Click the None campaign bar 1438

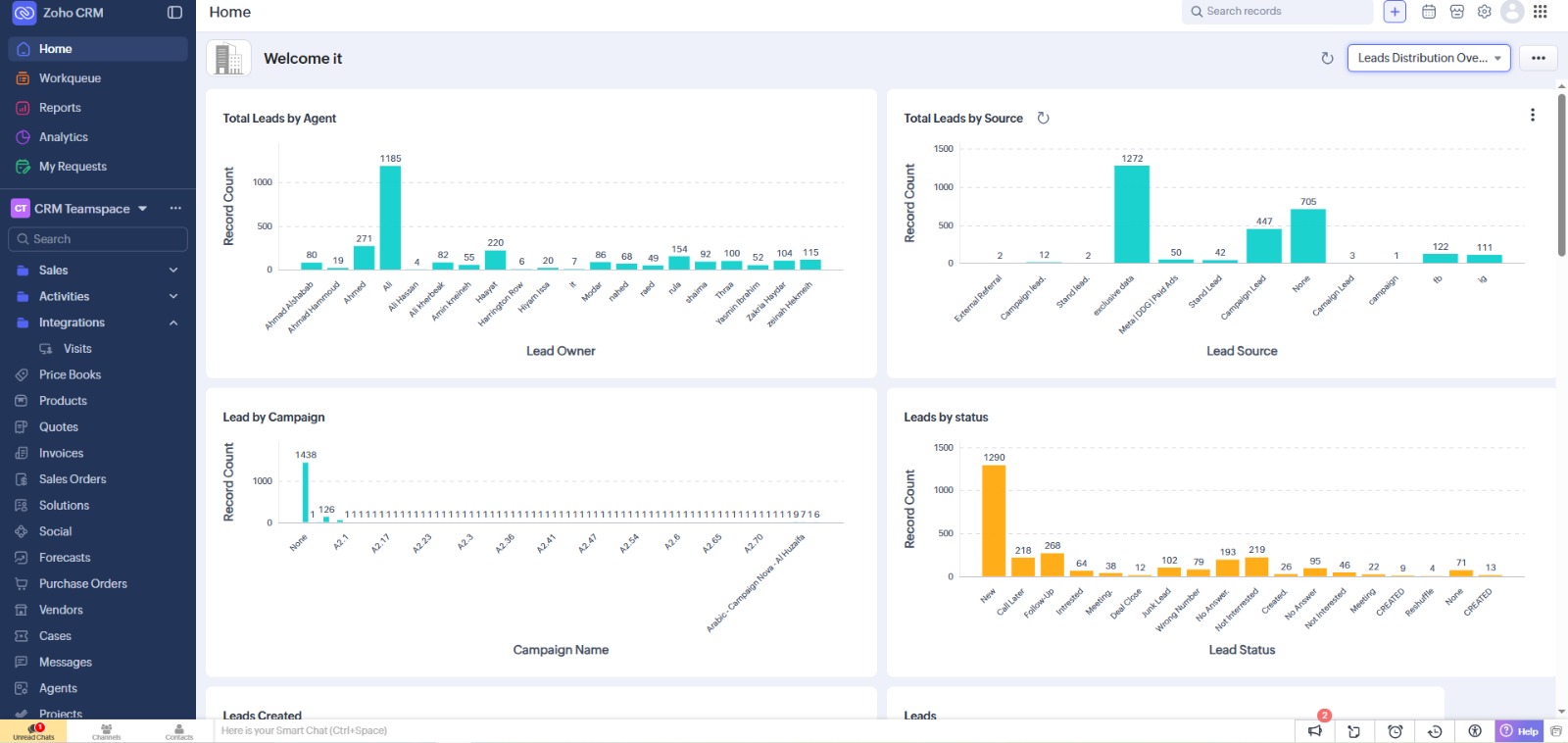pos(306,492)
